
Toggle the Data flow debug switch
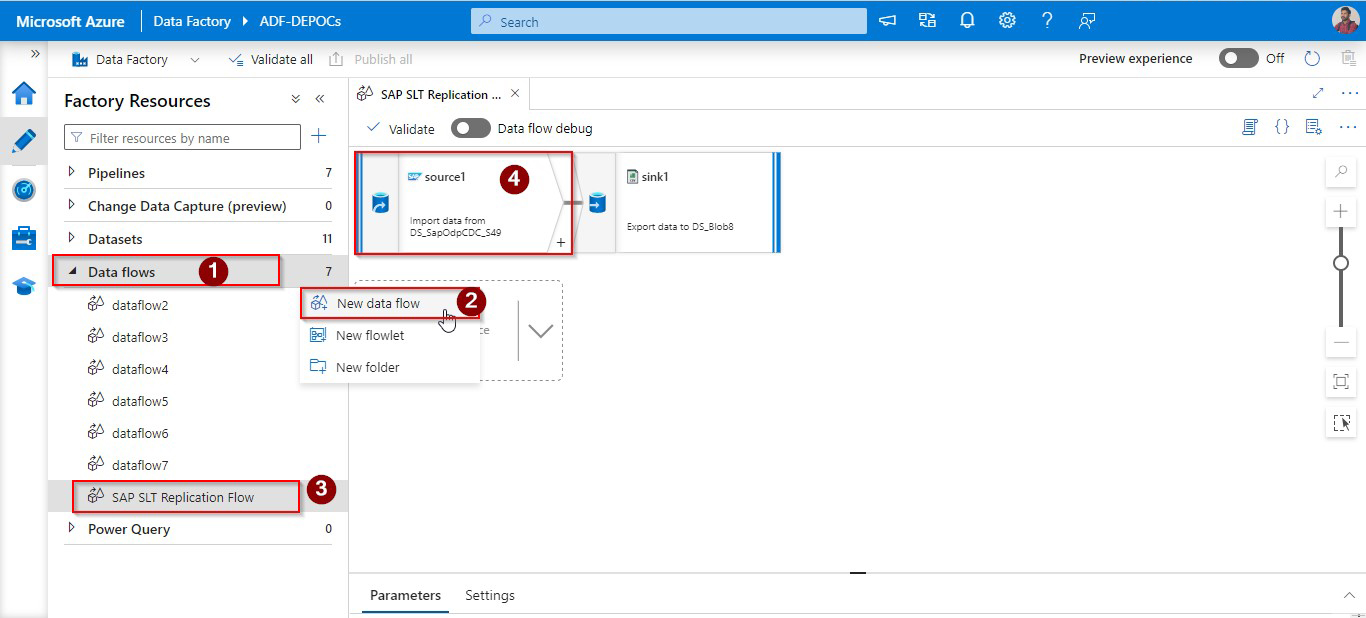pos(471,128)
